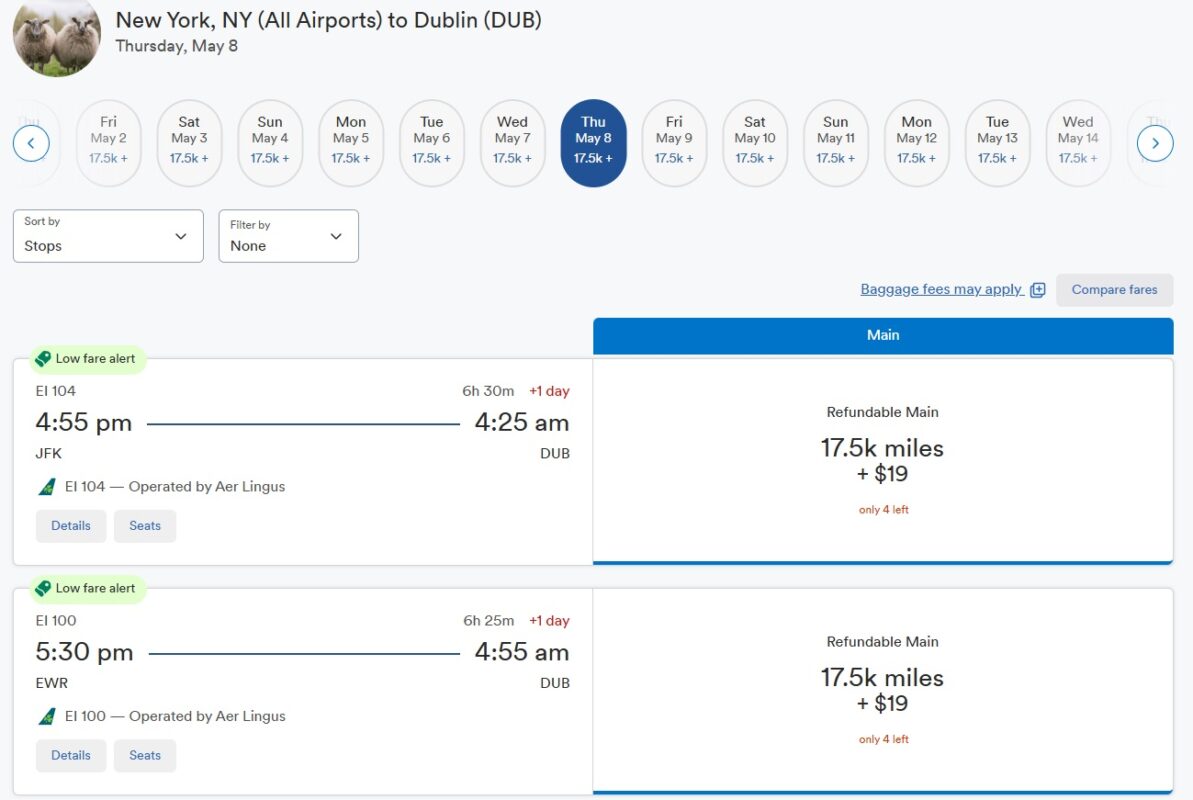Select the 17.5k miles fare for the EWR flight

883,680
